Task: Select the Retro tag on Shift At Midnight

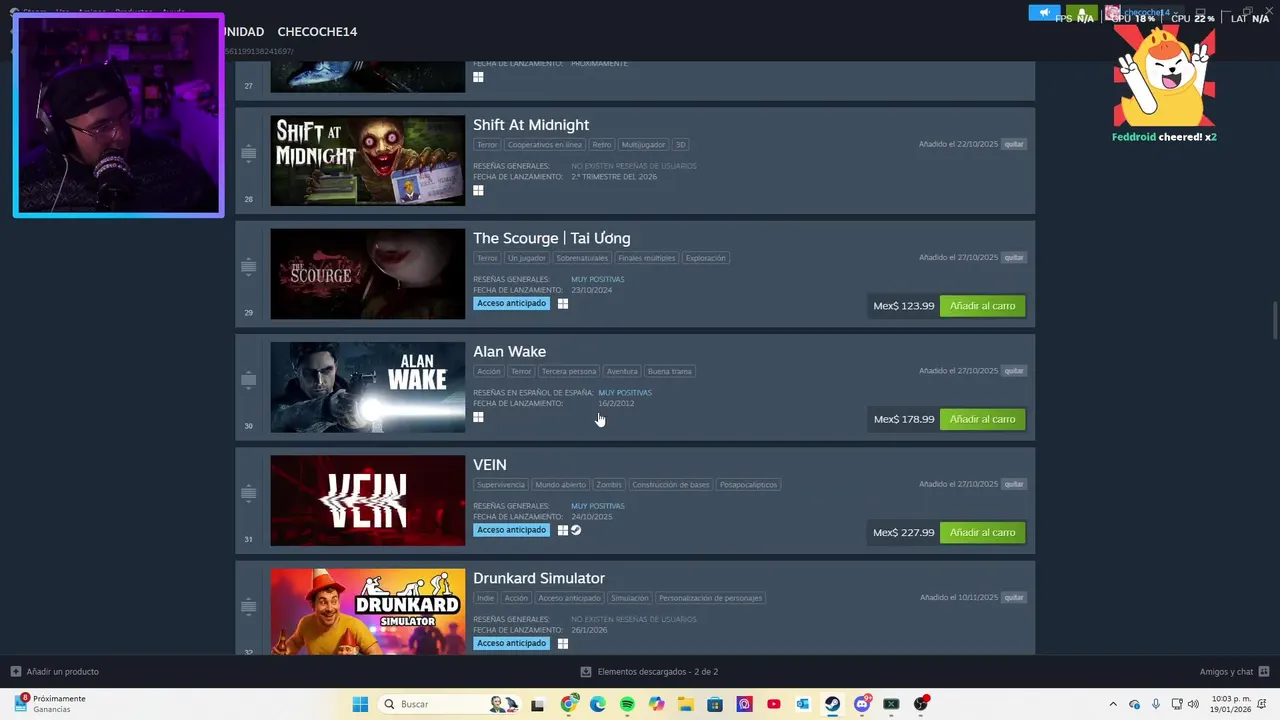Action: click(x=601, y=145)
